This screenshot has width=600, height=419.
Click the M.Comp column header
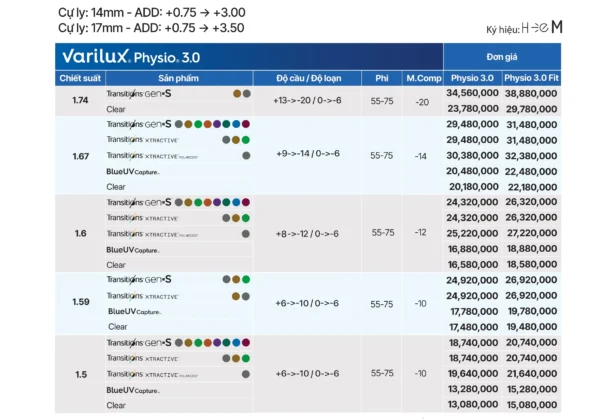point(424,78)
